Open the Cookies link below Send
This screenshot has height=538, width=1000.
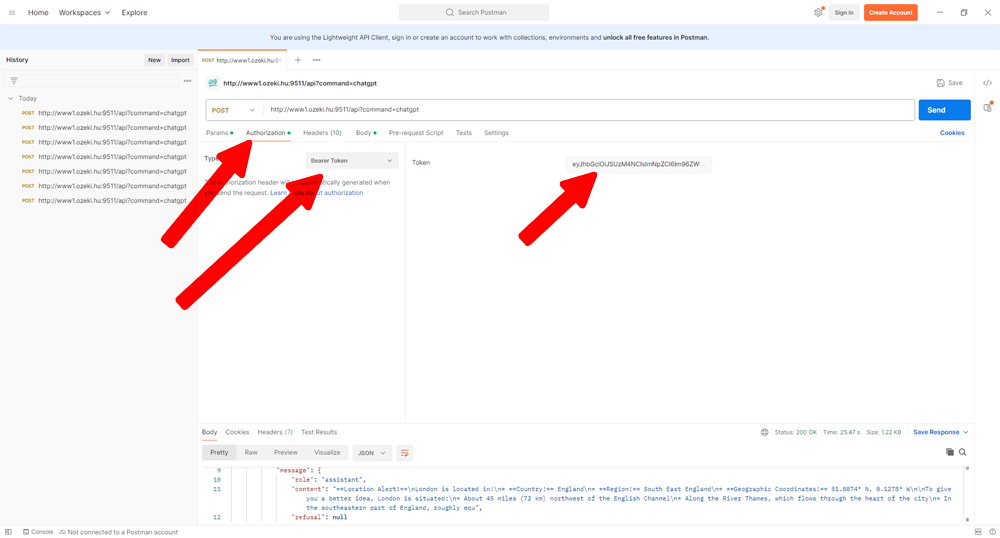(952, 133)
